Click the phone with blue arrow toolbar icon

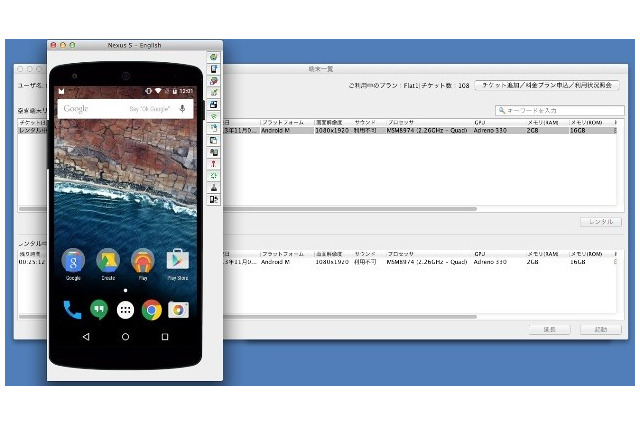point(213,69)
